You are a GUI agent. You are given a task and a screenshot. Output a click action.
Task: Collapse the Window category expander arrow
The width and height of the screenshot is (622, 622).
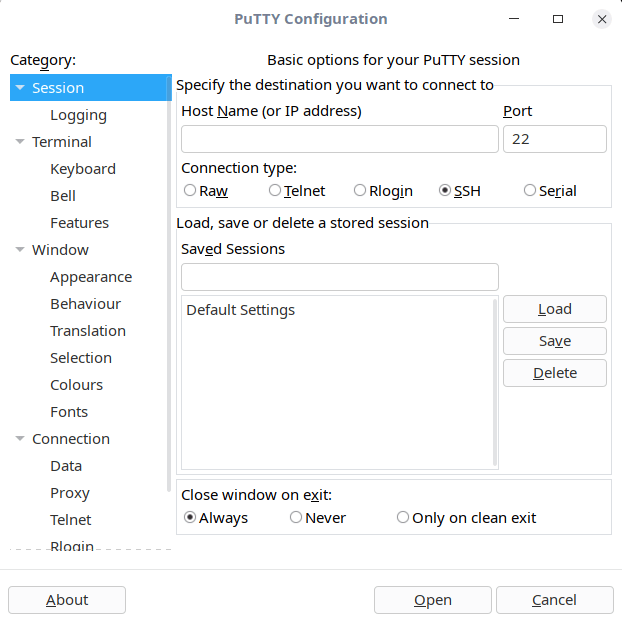click(x=20, y=250)
